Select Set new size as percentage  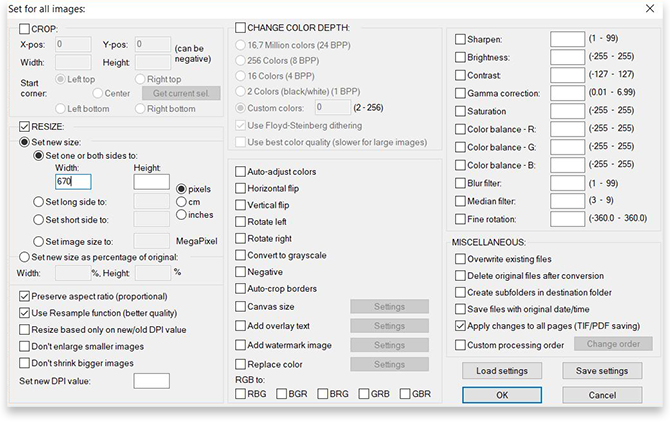(25, 257)
